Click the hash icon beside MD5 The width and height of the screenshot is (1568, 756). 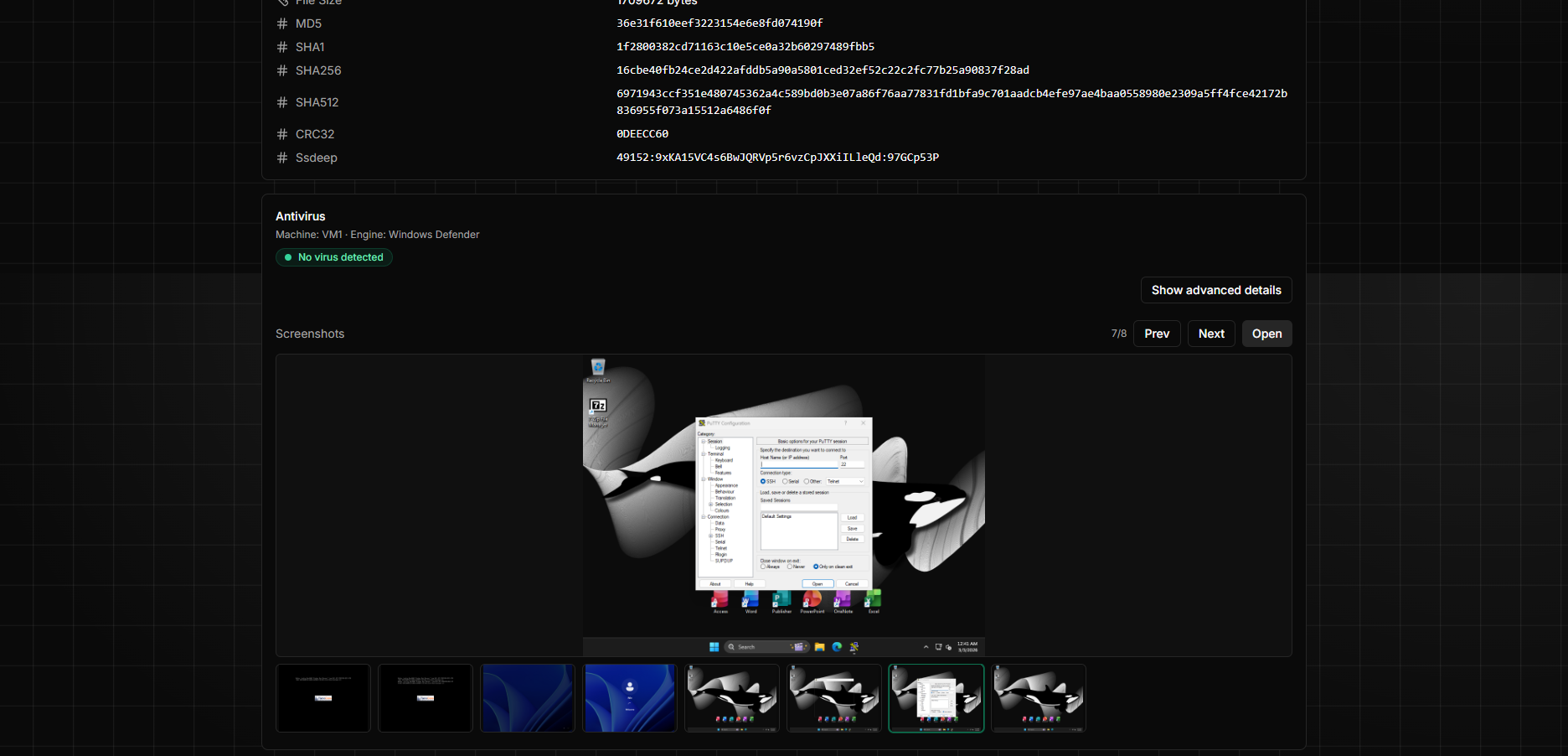(x=282, y=23)
